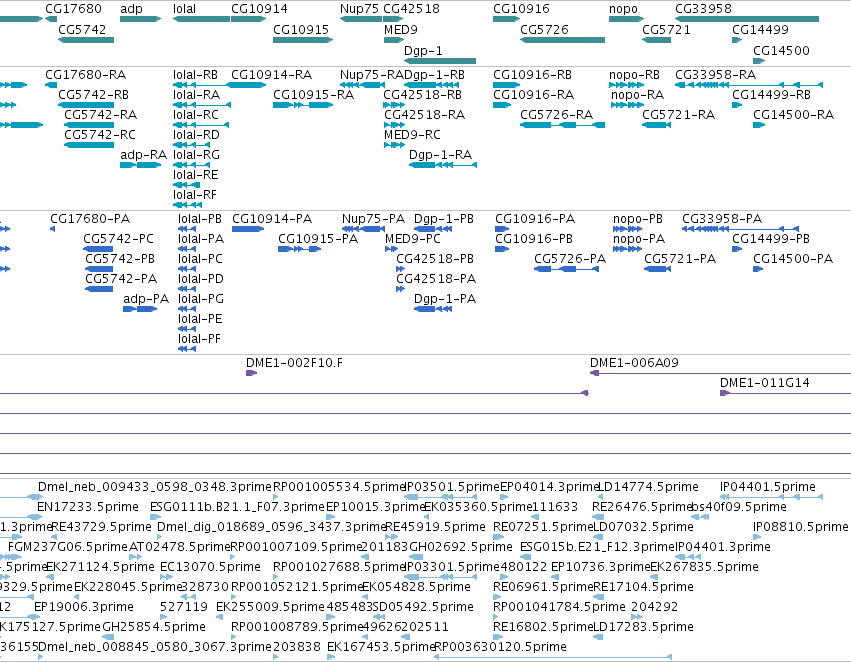The width and height of the screenshot is (851, 662).
Task: Click transcript CG42518-RB label
Action: point(423,94)
